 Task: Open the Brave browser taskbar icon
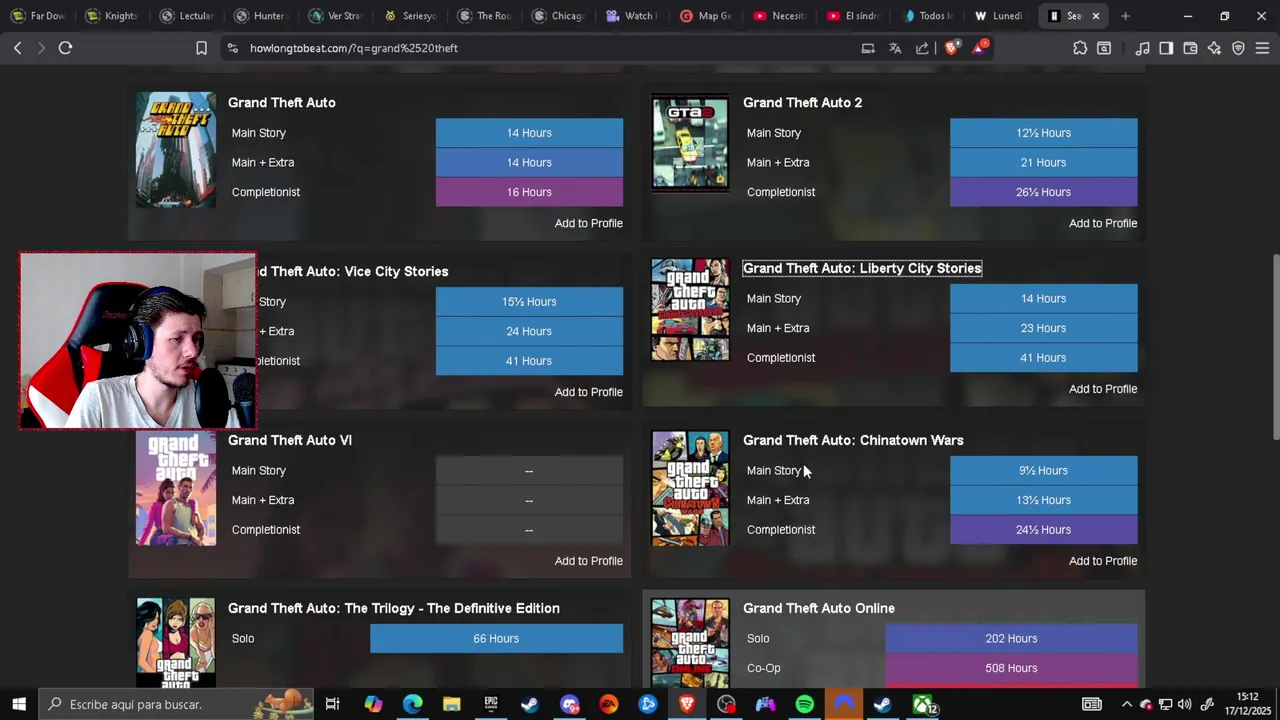coord(687,704)
